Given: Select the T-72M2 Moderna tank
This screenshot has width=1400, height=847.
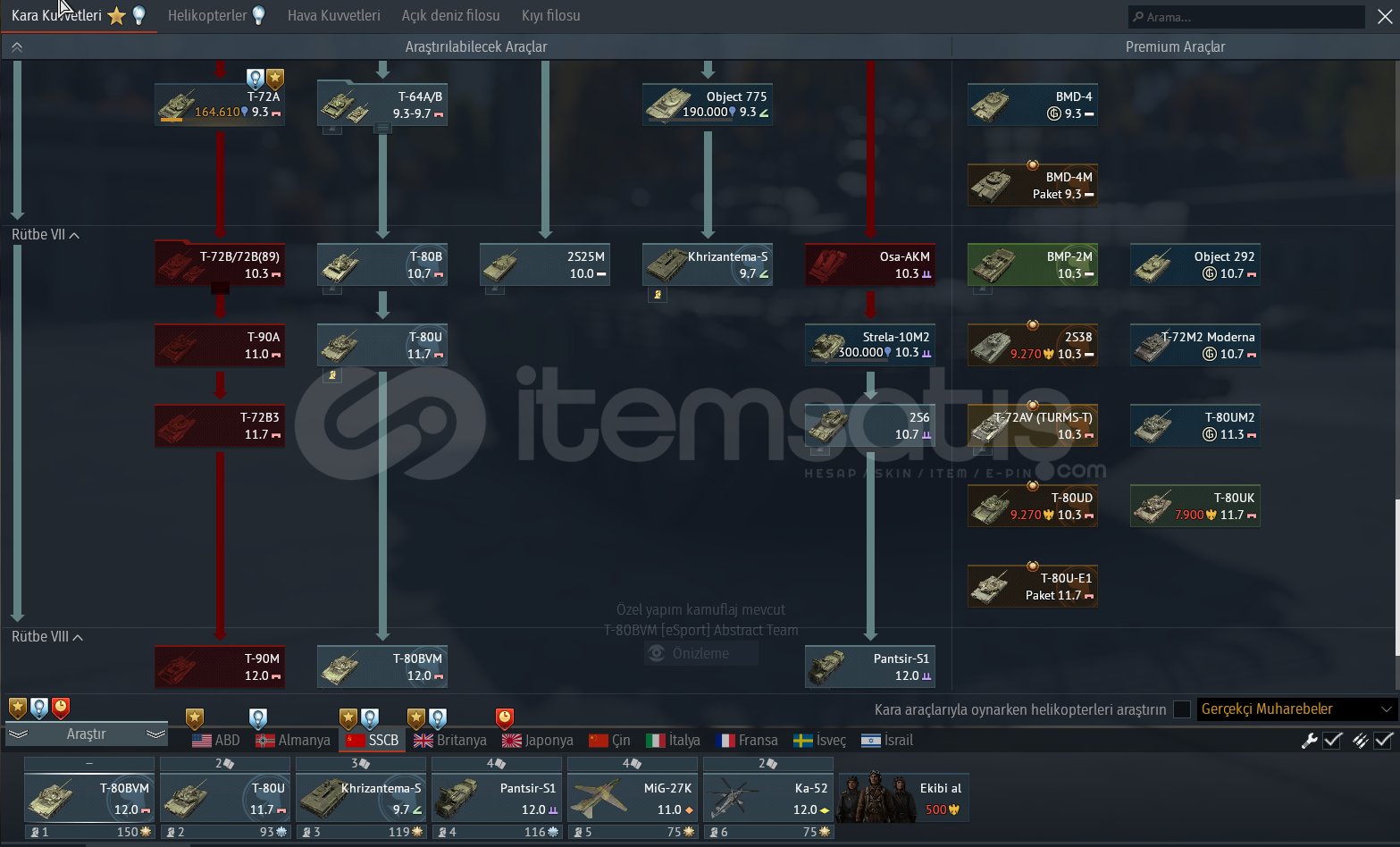Looking at the screenshot, I should 1195,345.
